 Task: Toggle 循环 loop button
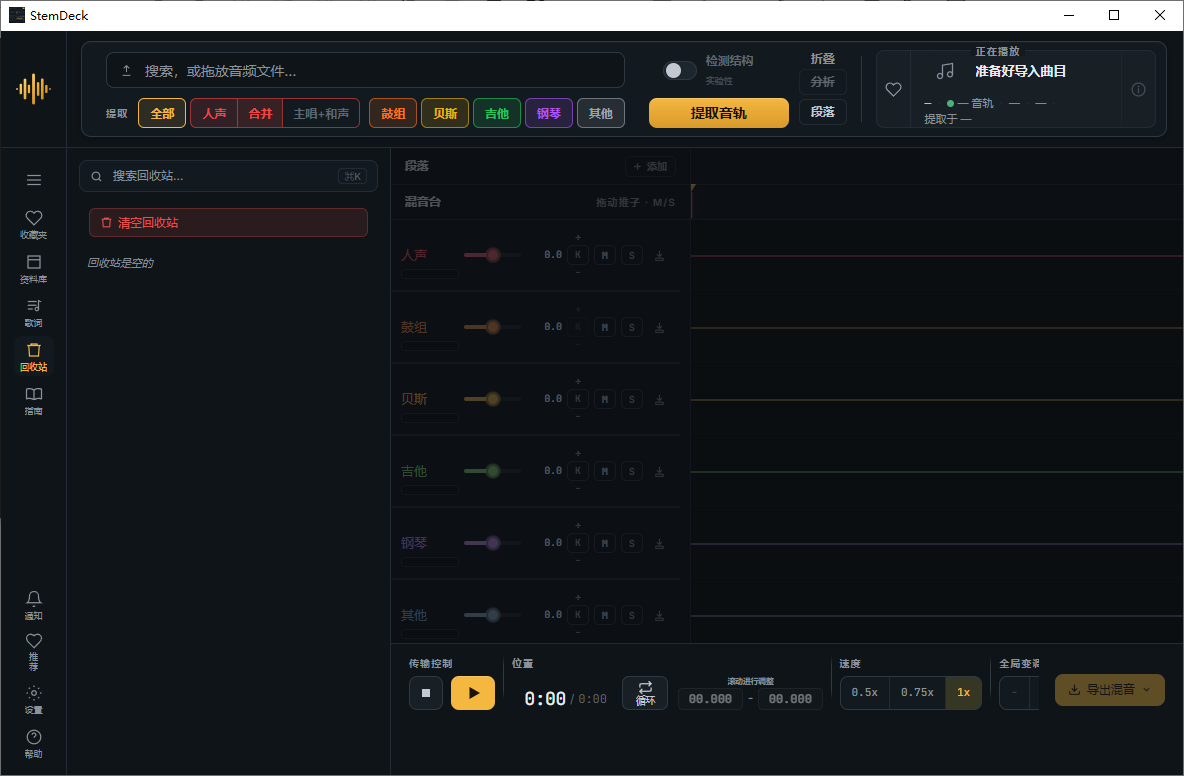[645, 693]
